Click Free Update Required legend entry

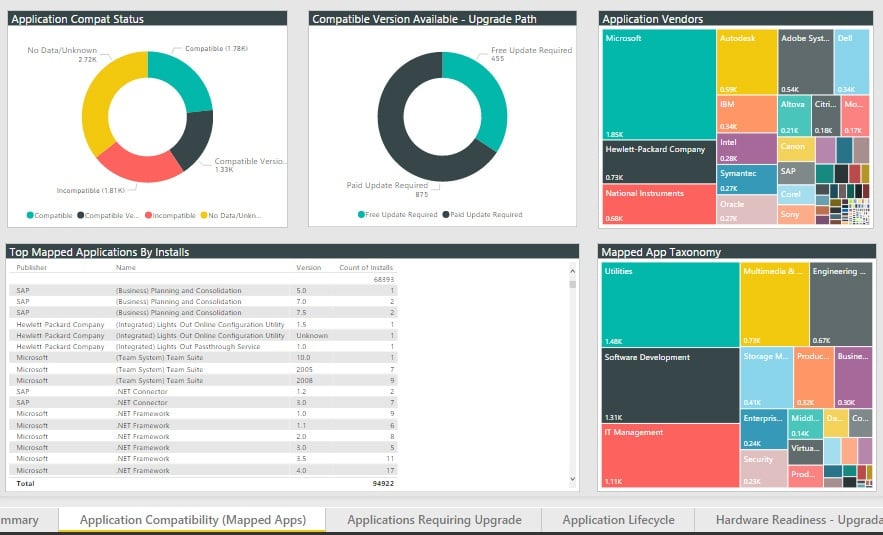click(x=398, y=215)
